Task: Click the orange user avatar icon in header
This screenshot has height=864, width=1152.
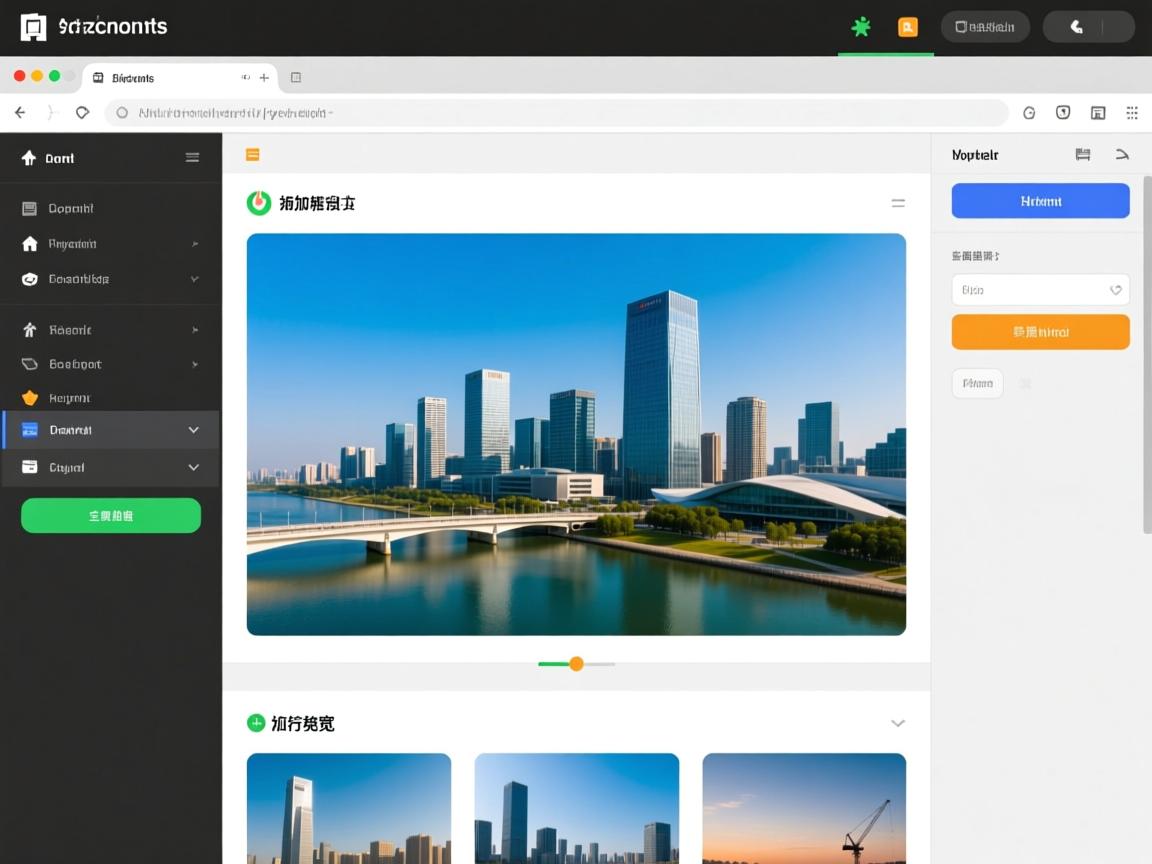Action: 907,27
